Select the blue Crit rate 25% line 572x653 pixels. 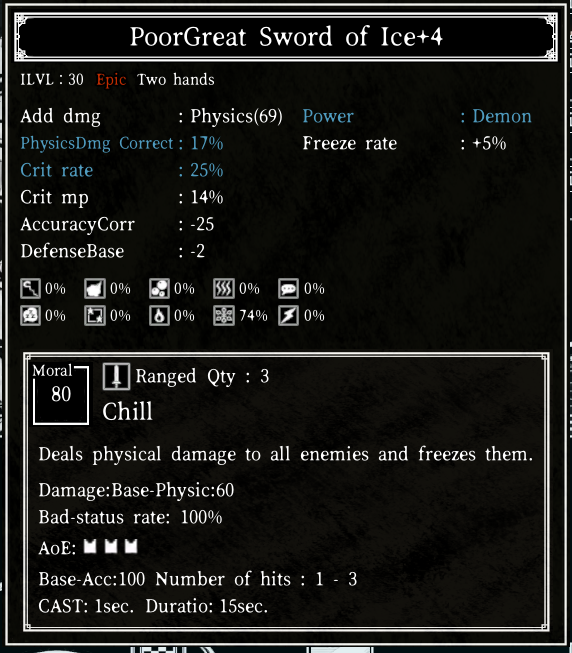[x=122, y=170]
